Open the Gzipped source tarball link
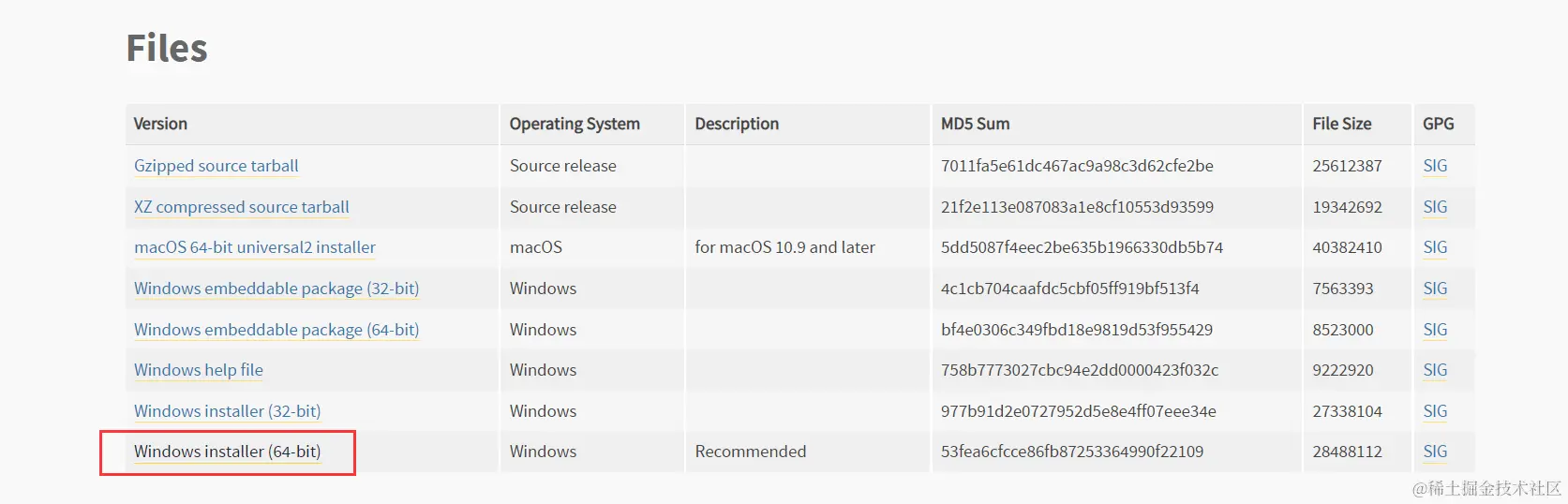 216,166
